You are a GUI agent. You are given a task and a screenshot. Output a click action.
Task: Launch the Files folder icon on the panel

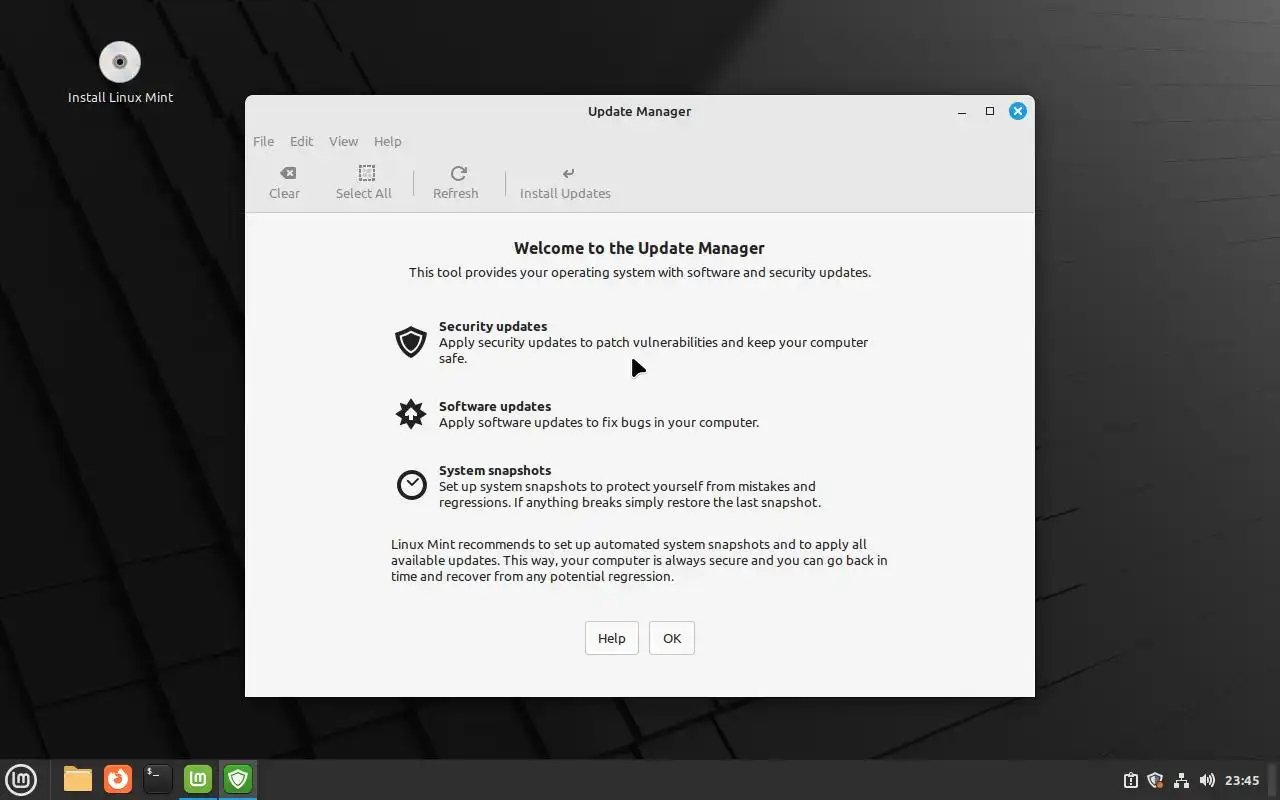tap(78, 779)
